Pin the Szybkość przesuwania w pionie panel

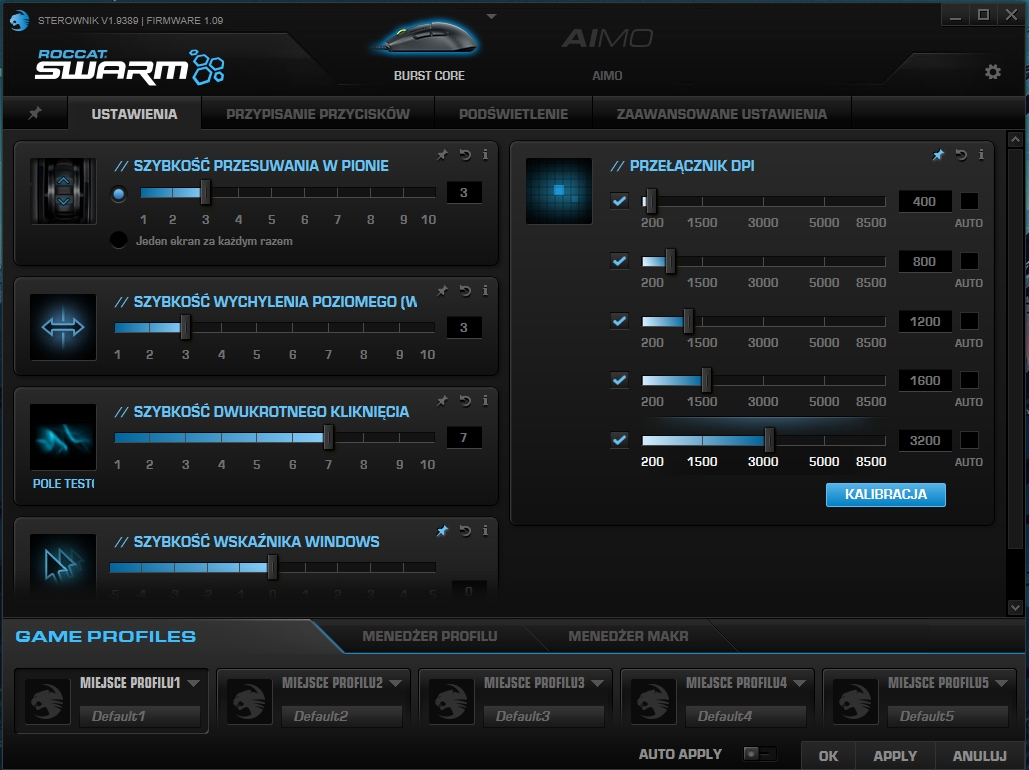[442, 155]
